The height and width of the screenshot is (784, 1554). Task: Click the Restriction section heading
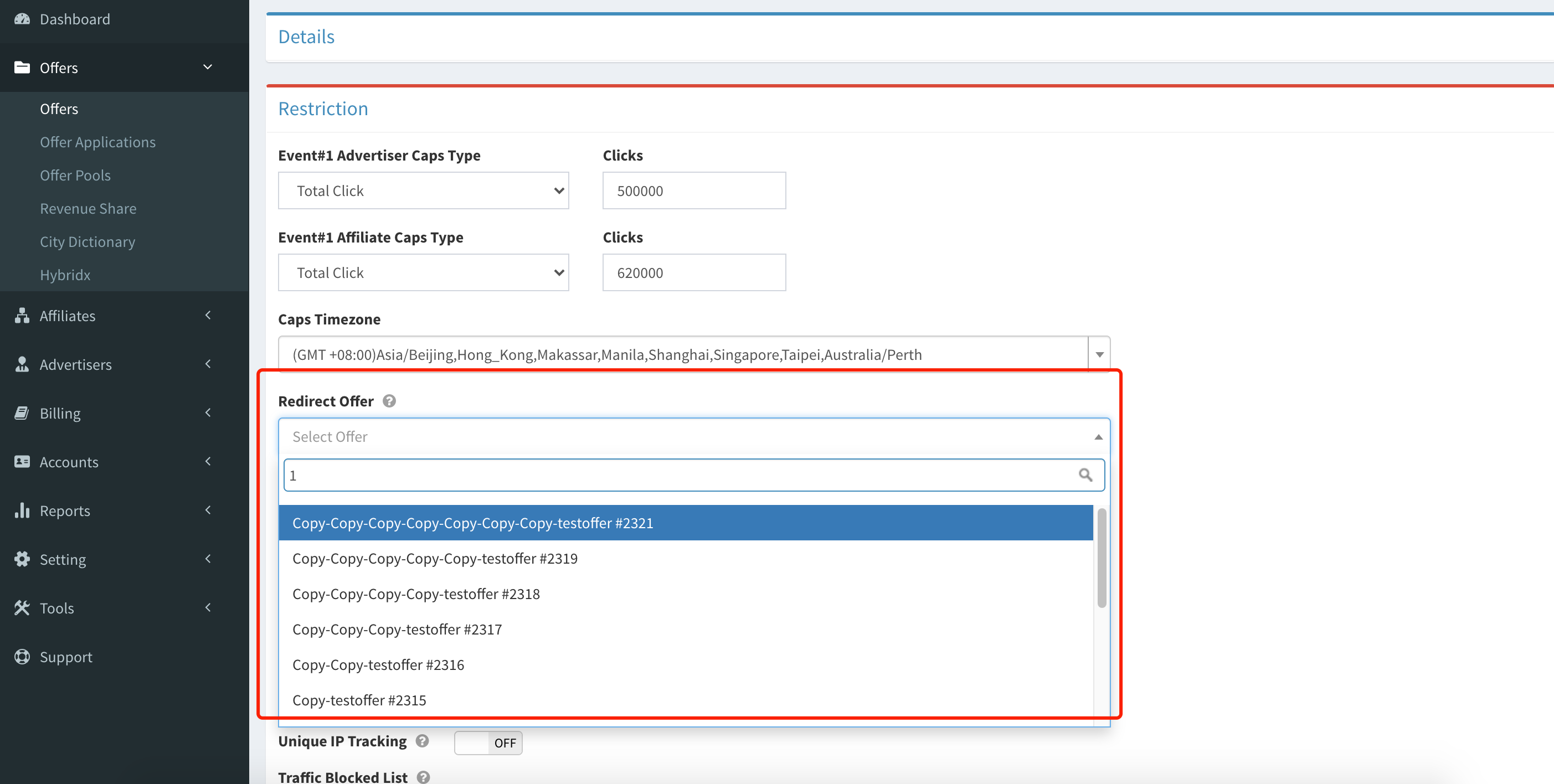click(323, 109)
